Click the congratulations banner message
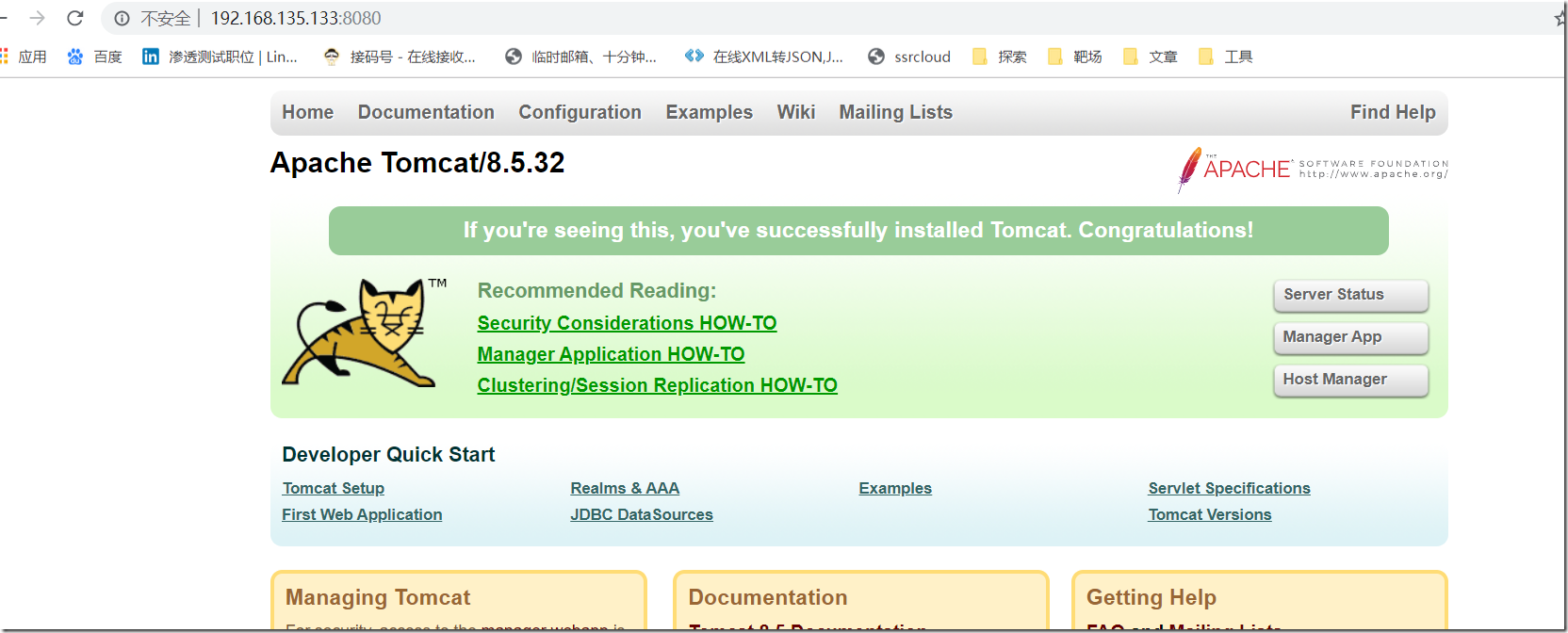This screenshot has width=1568, height=633. [x=858, y=231]
